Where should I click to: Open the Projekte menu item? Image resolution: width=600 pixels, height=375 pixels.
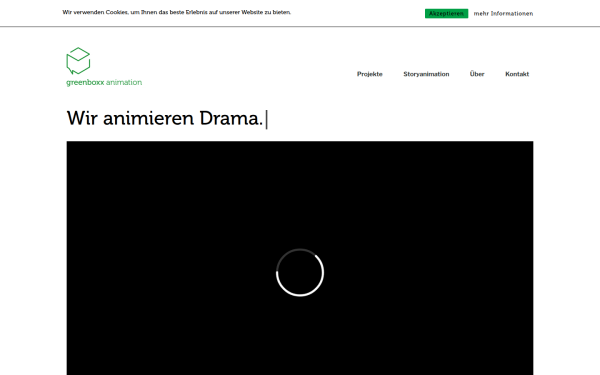pos(370,74)
